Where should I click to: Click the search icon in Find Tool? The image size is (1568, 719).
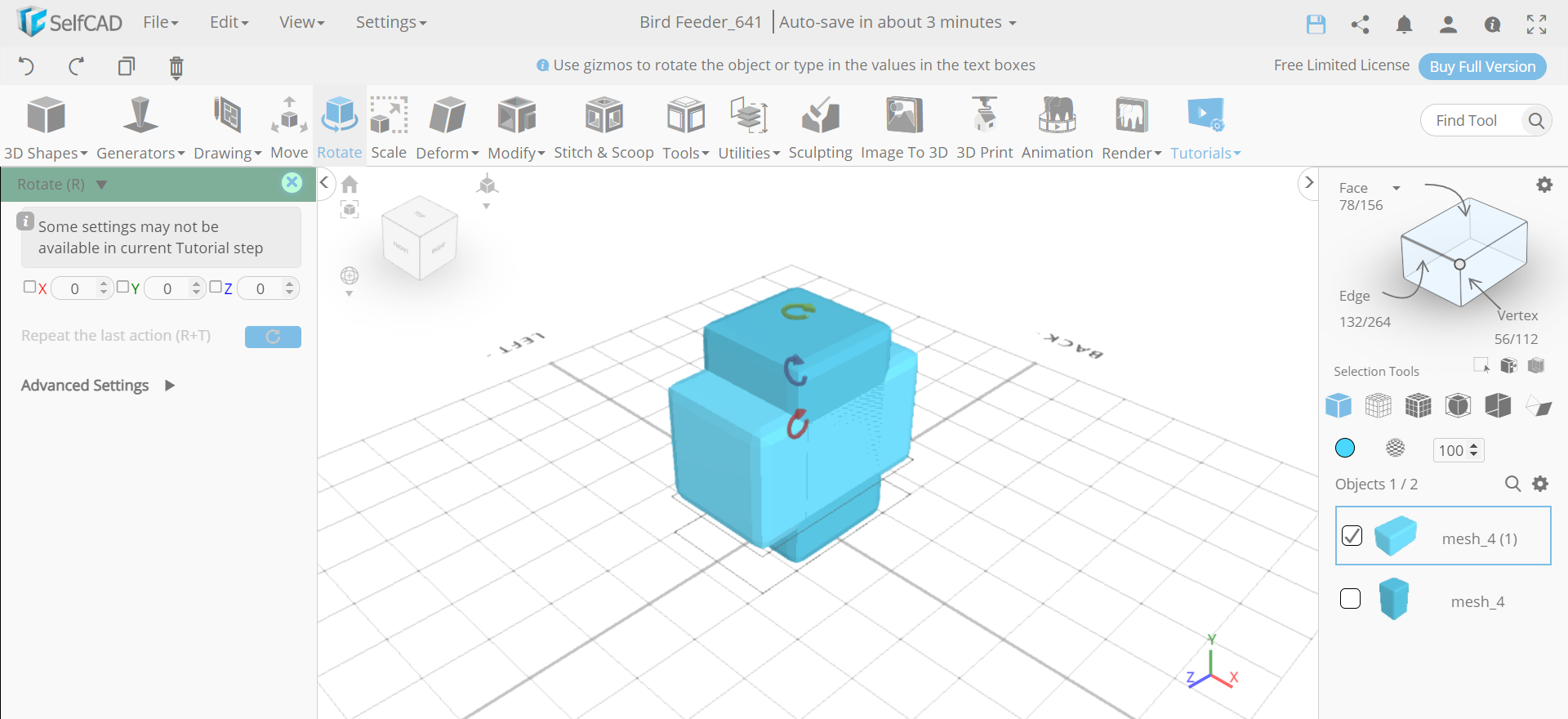point(1535,121)
